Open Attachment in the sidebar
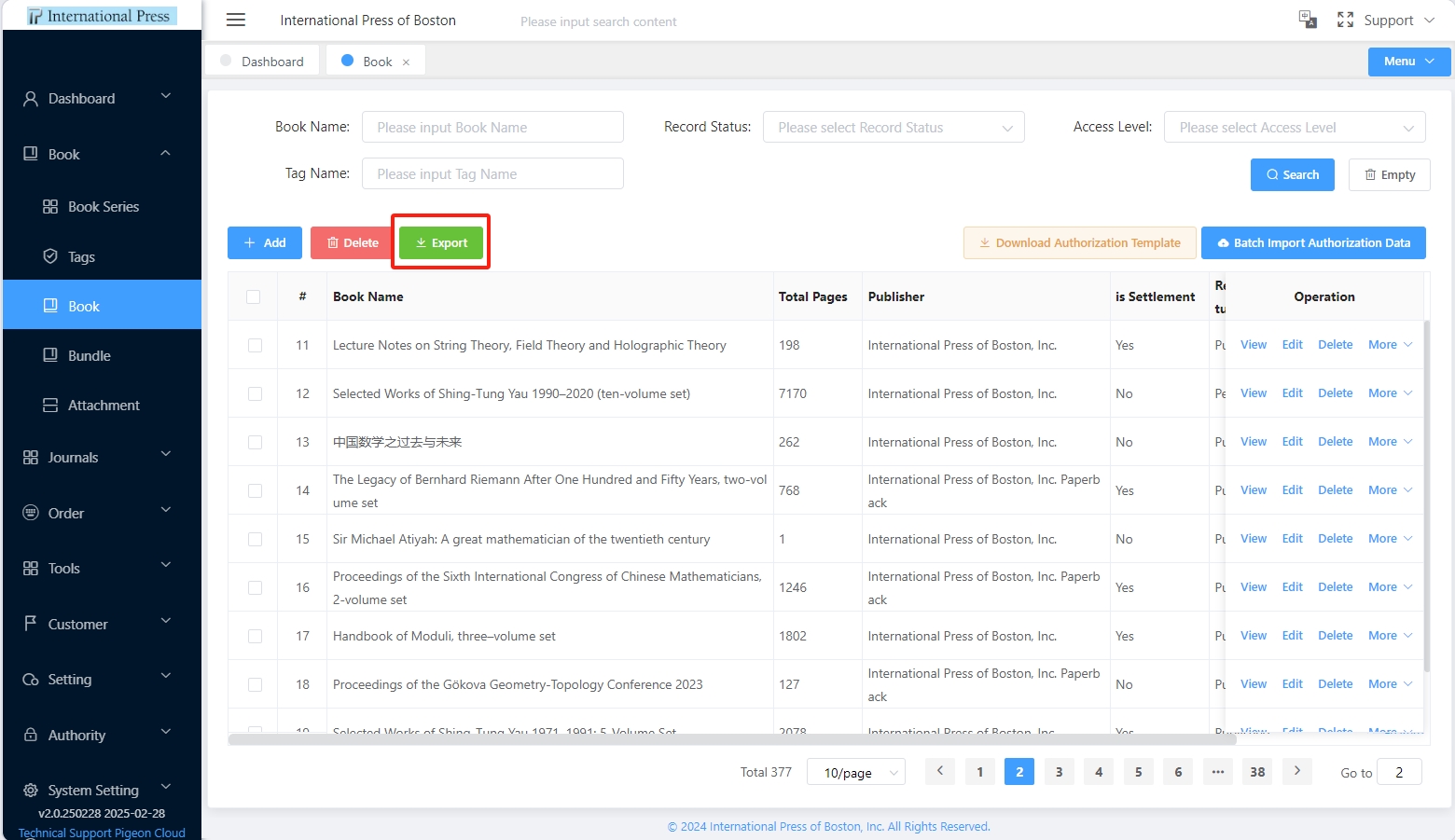This screenshot has width=1455, height=840. (101, 405)
